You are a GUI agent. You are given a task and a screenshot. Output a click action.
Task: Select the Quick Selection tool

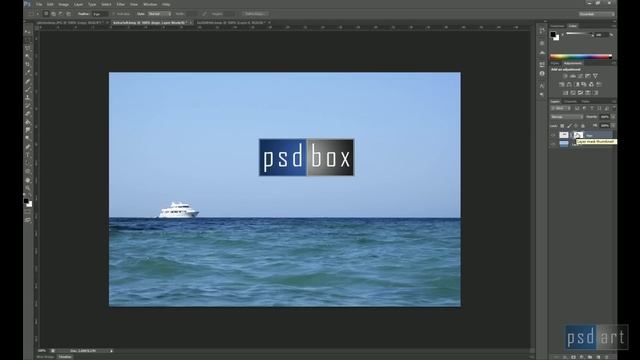(x=28, y=56)
